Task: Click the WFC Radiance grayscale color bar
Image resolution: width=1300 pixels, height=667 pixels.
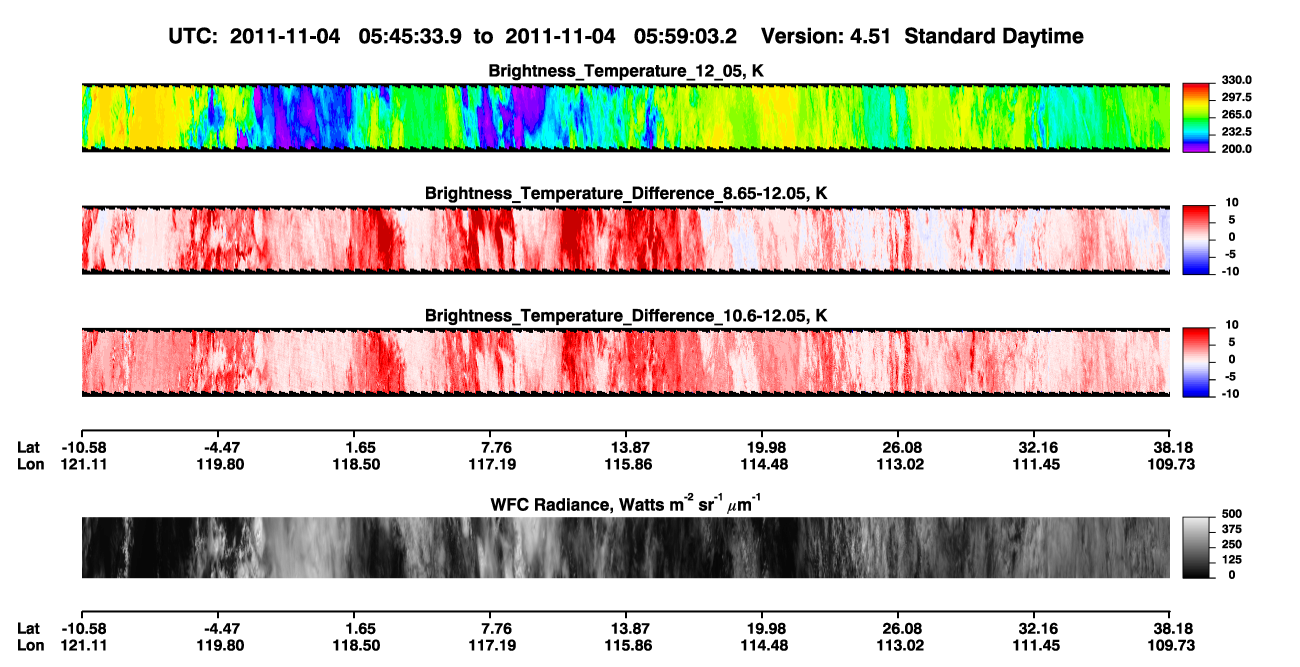Action: click(1195, 547)
